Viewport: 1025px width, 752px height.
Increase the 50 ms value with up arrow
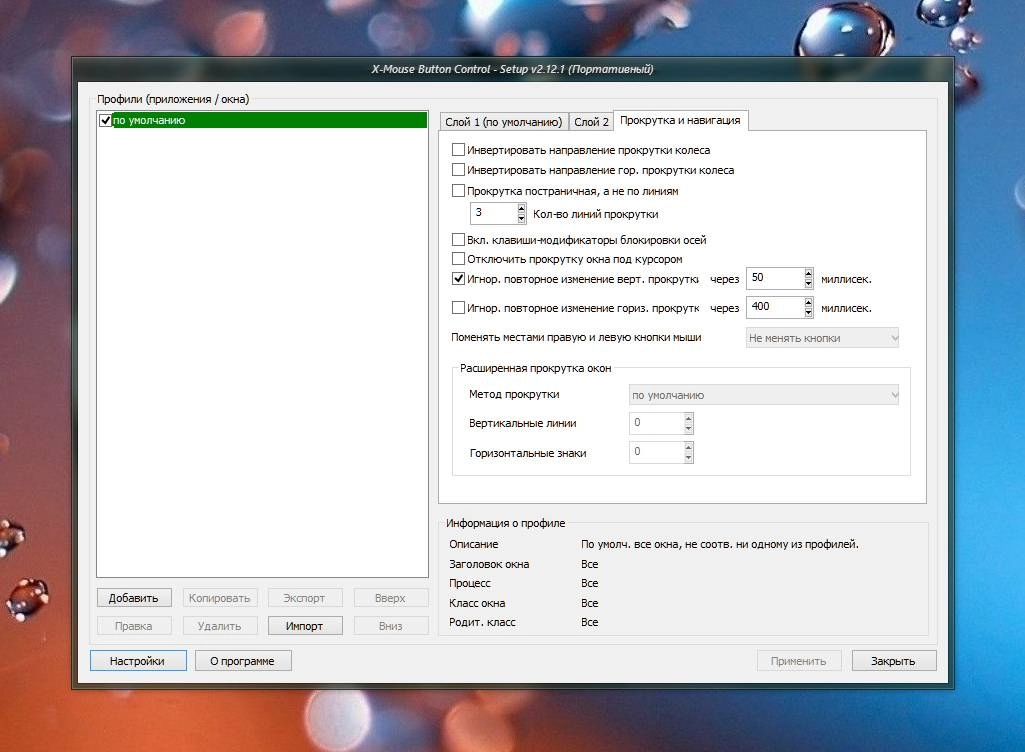[x=809, y=273]
